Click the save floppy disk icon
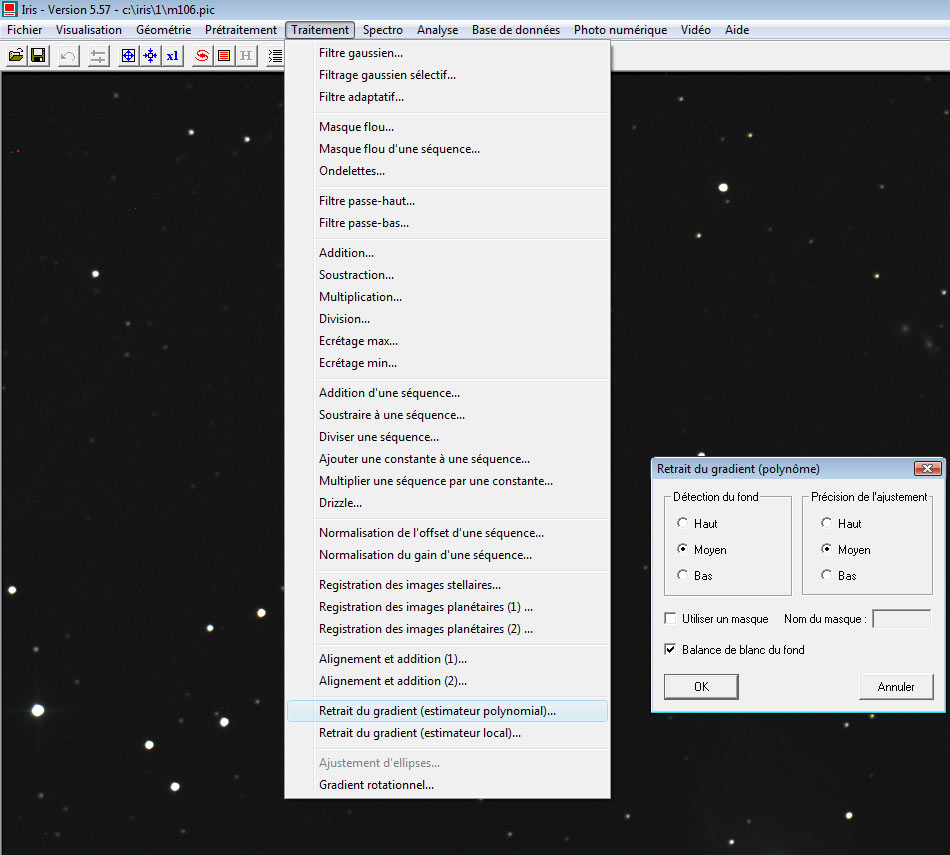This screenshot has width=950, height=855. click(38, 56)
